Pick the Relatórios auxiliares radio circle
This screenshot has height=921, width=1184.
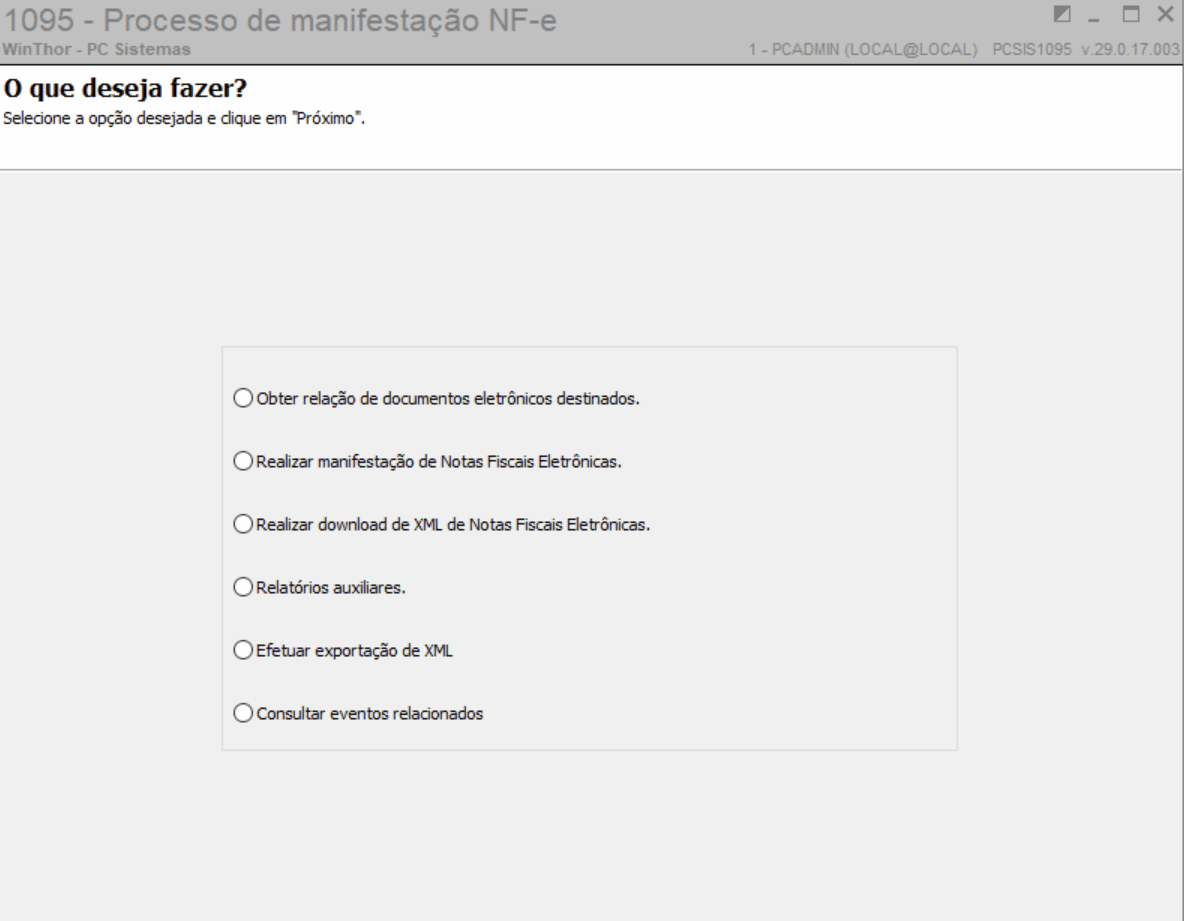(241, 587)
